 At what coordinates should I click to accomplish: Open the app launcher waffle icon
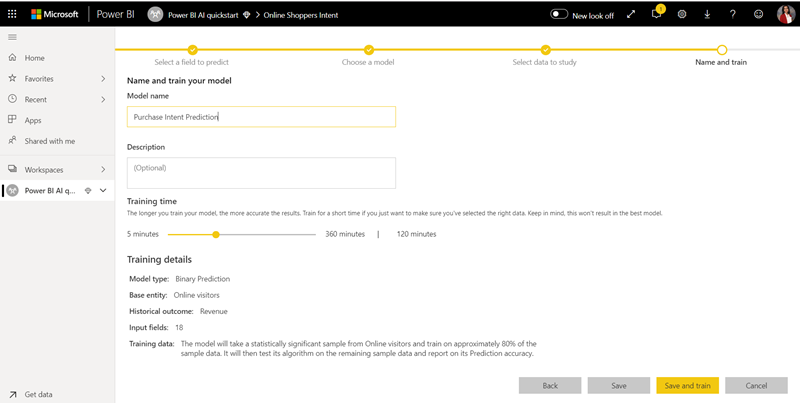(12, 14)
